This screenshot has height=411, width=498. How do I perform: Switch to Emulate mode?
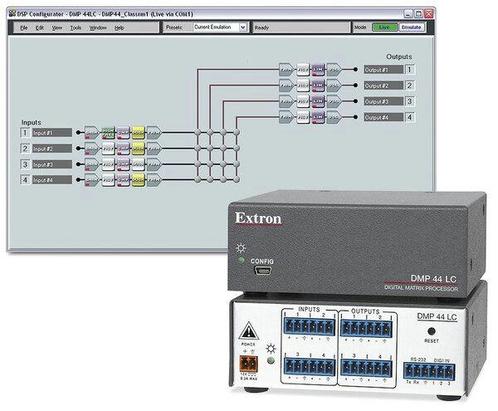412,27
